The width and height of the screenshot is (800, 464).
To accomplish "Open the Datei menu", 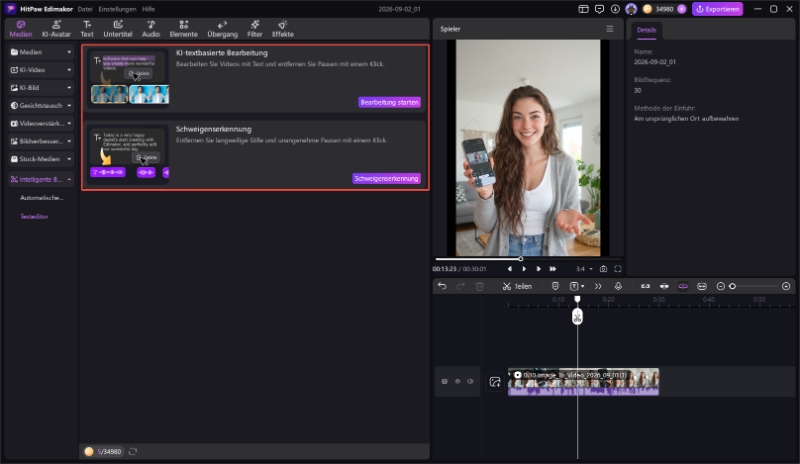I will pos(85,9).
